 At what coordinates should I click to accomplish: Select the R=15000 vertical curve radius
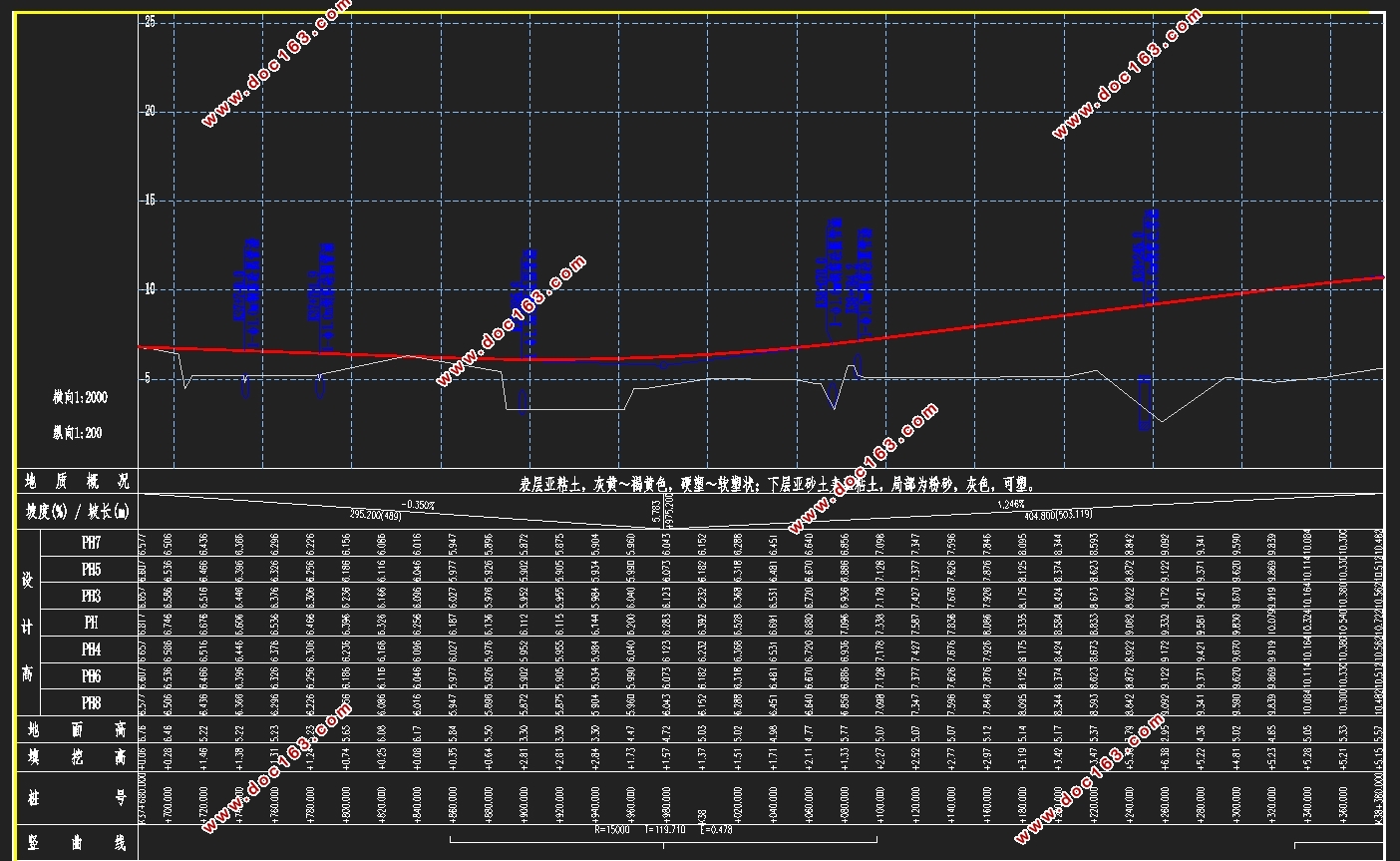613,830
